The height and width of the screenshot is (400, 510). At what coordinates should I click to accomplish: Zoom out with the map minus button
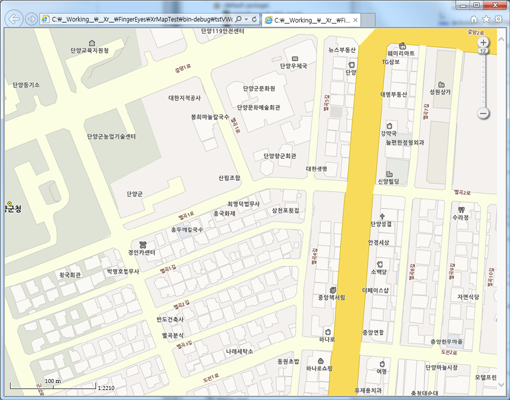pyautogui.click(x=483, y=113)
